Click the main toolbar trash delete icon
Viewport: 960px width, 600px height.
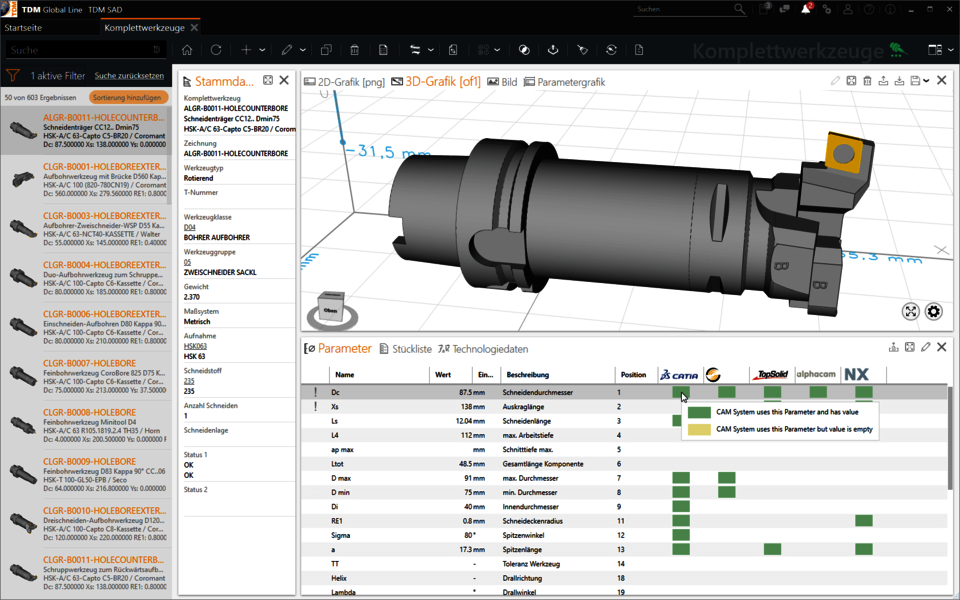coord(354,50)
